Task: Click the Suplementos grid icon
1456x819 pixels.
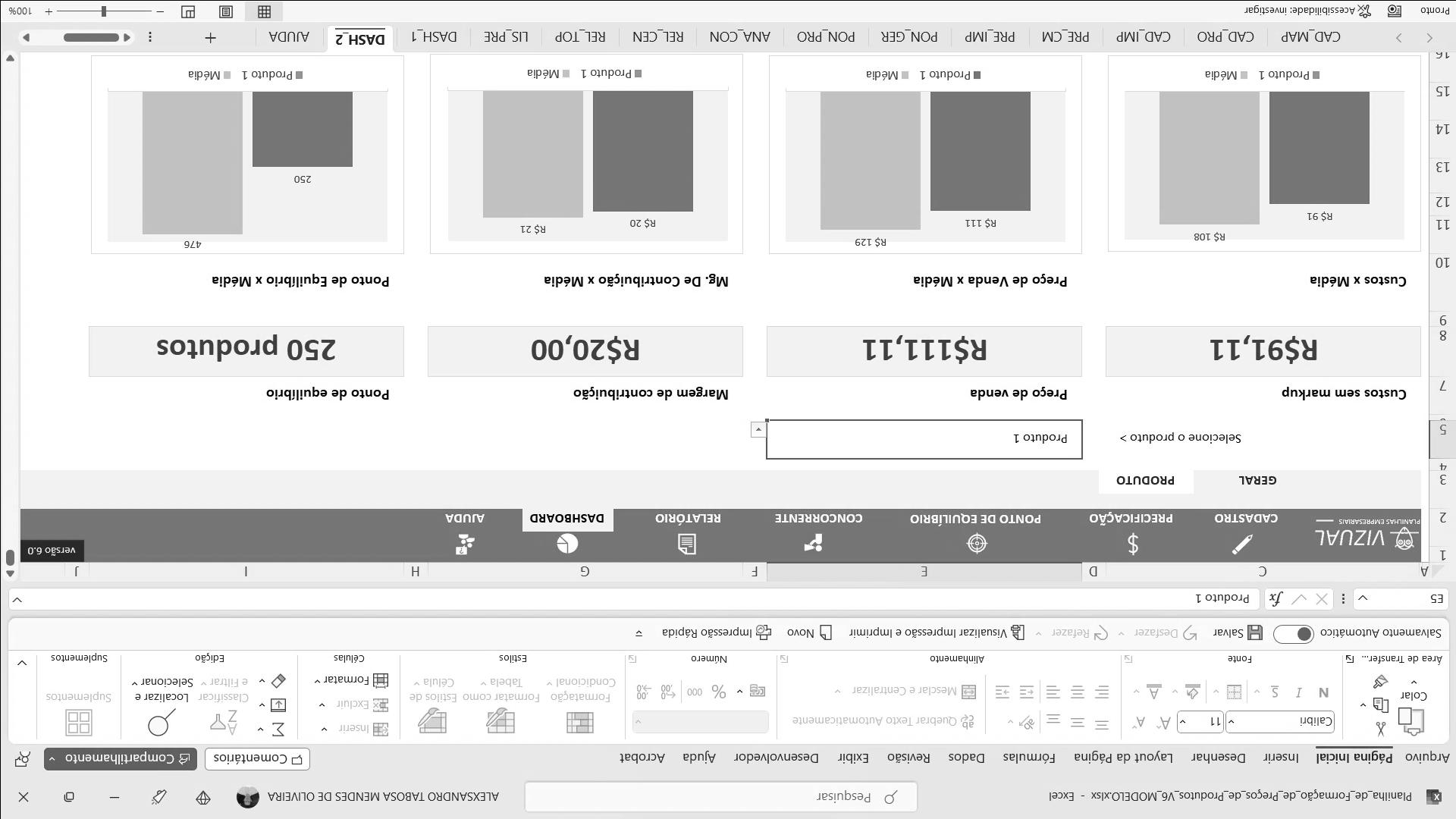Action: coord(79,722)
